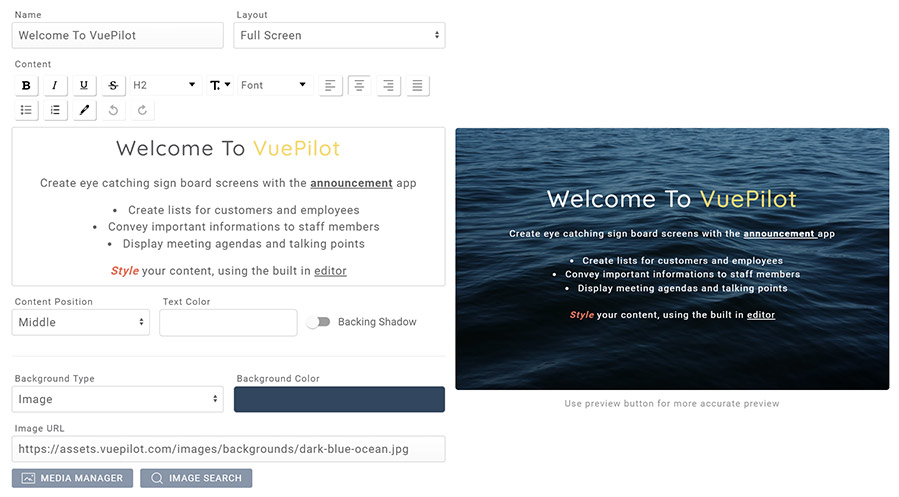Click the Image URL field

pyautogui.click(x=228, y=449)
